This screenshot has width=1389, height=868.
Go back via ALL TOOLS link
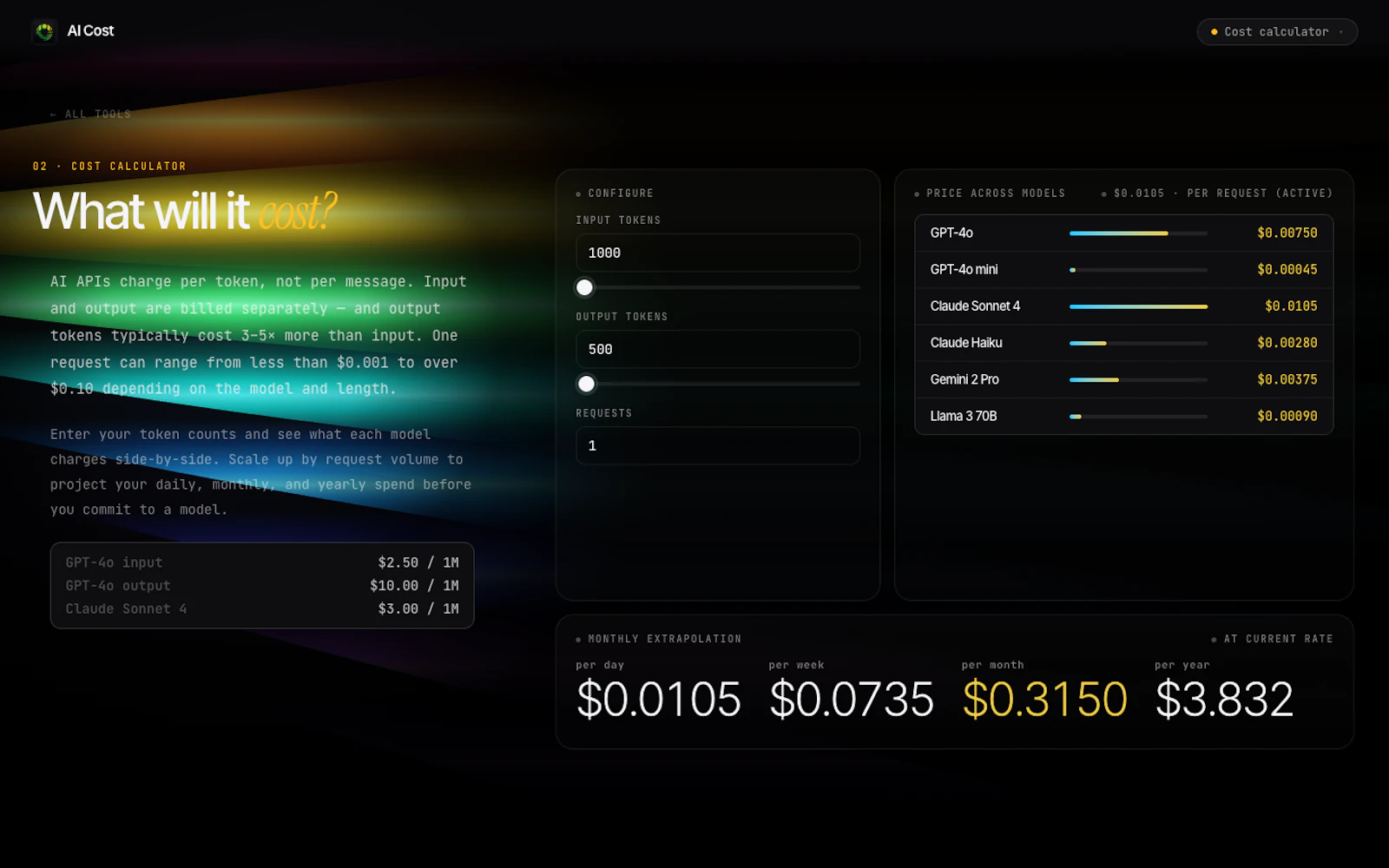90,114
